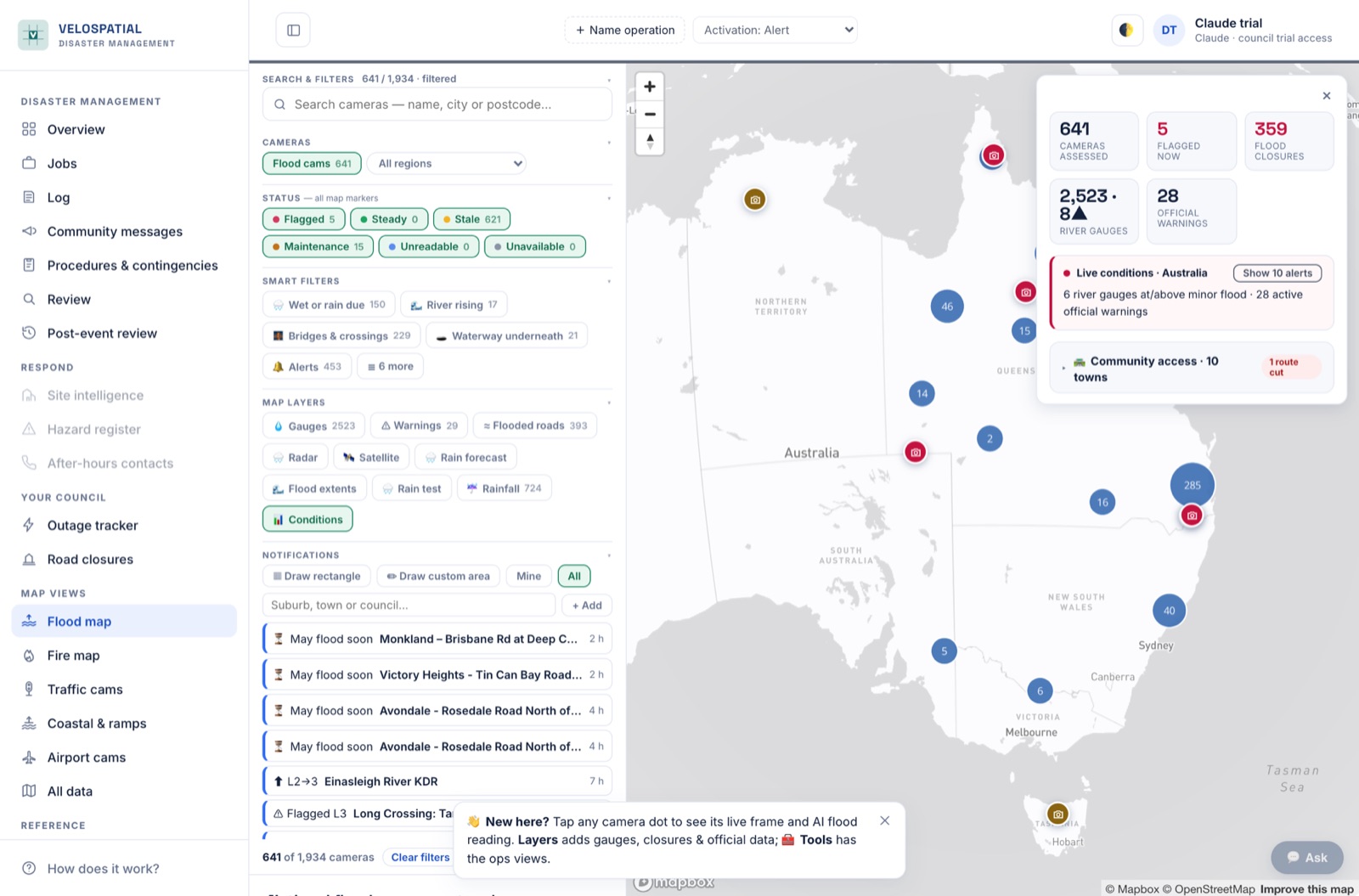Open the Einasleigh River KDR notification

point(437,781)
